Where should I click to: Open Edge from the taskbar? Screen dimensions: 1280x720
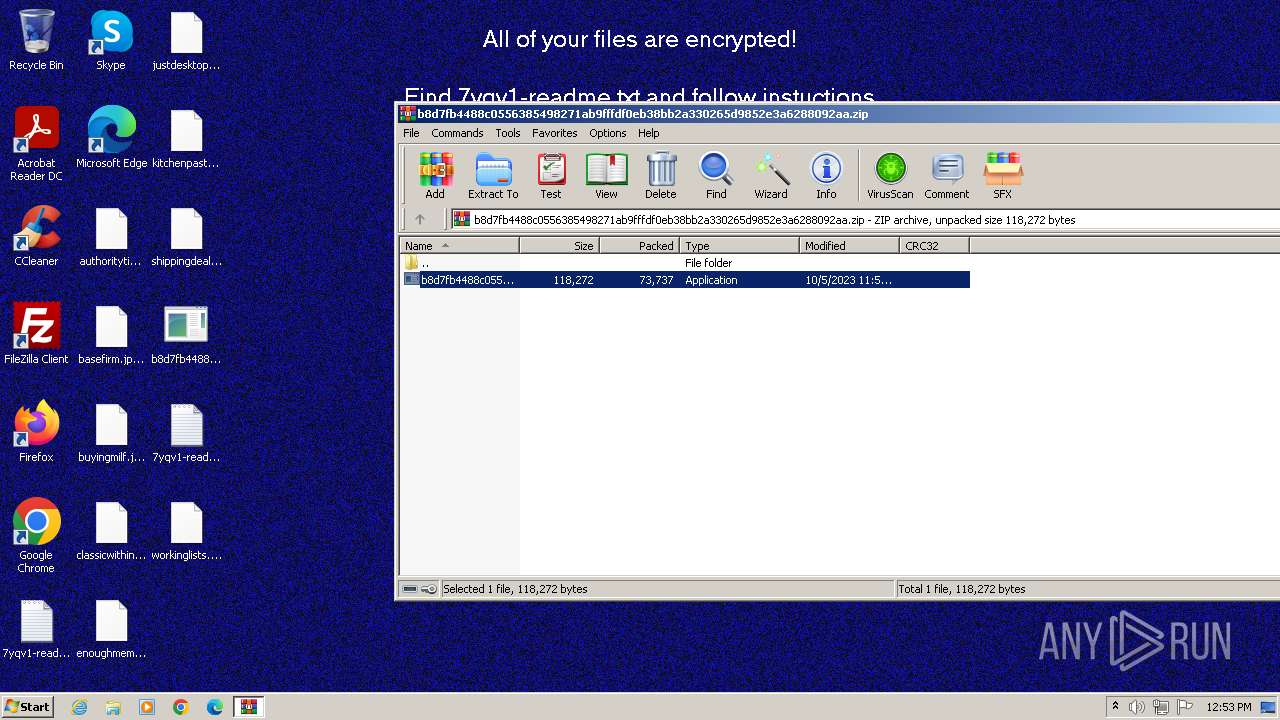pyautogui.click(x=215, y=707)
